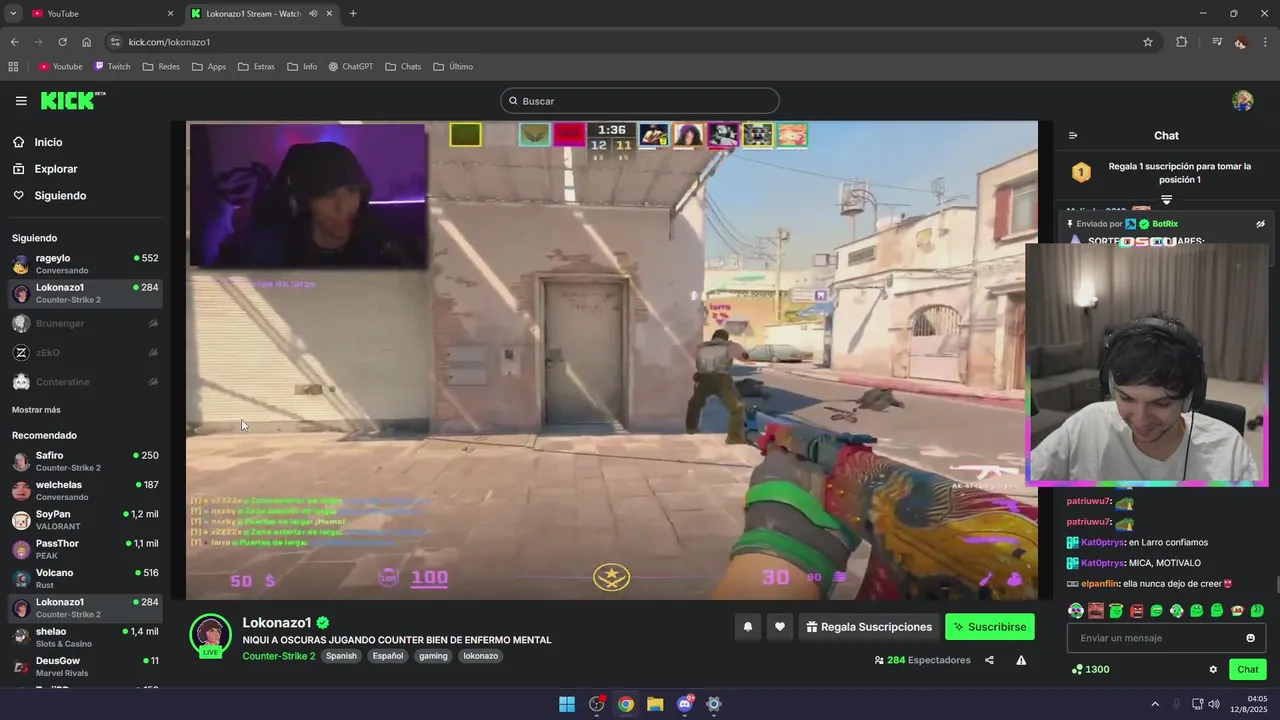Send message with green Chat button
This screenshot has height=720, width=1280.
point(1248,670)
